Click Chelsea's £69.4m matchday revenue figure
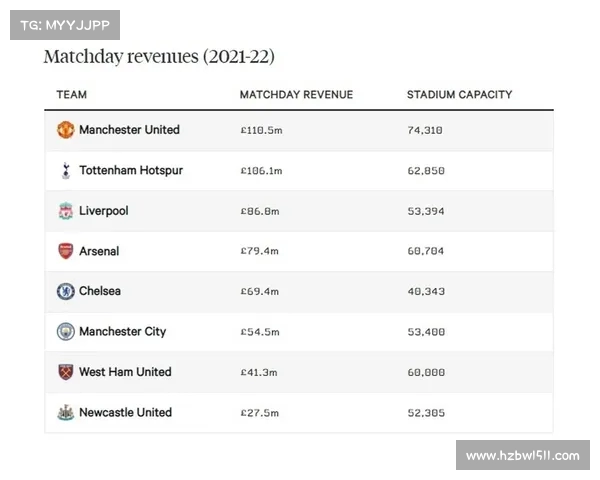Image resolution: width=600 pixels, height=480 pixels. [259, 292]
